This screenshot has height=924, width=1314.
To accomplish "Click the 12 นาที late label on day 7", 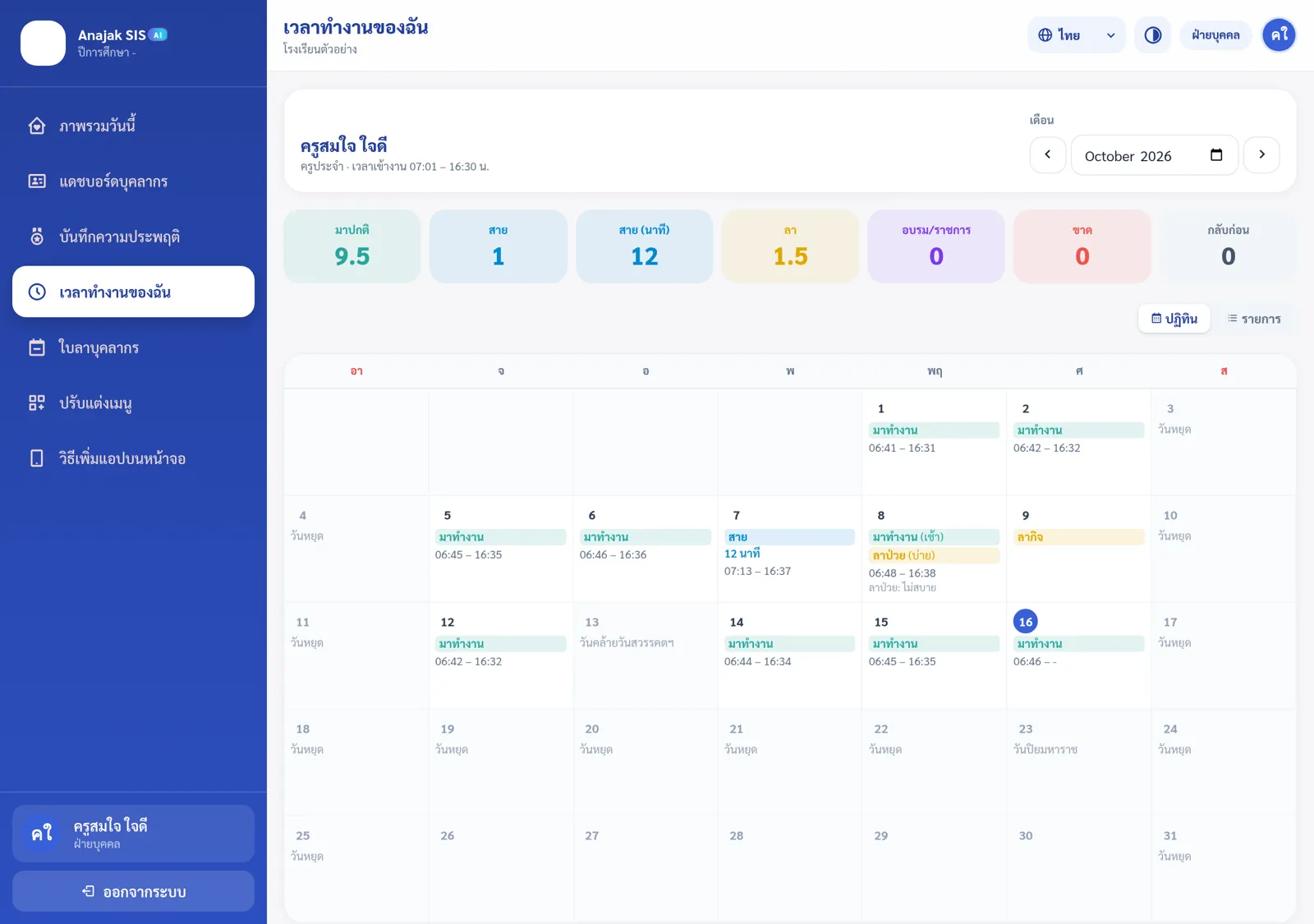I will point(742,554).
